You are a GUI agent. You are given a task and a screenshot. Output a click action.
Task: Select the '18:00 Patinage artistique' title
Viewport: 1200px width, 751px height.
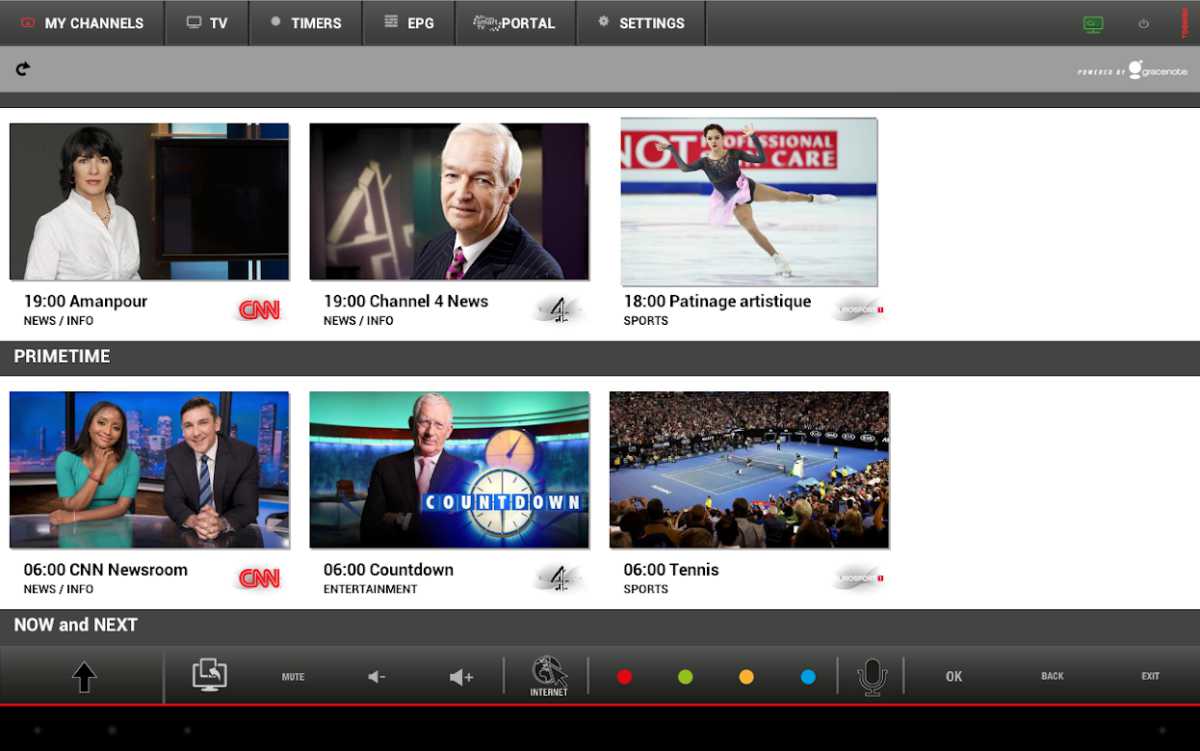(x=717, y=301)
